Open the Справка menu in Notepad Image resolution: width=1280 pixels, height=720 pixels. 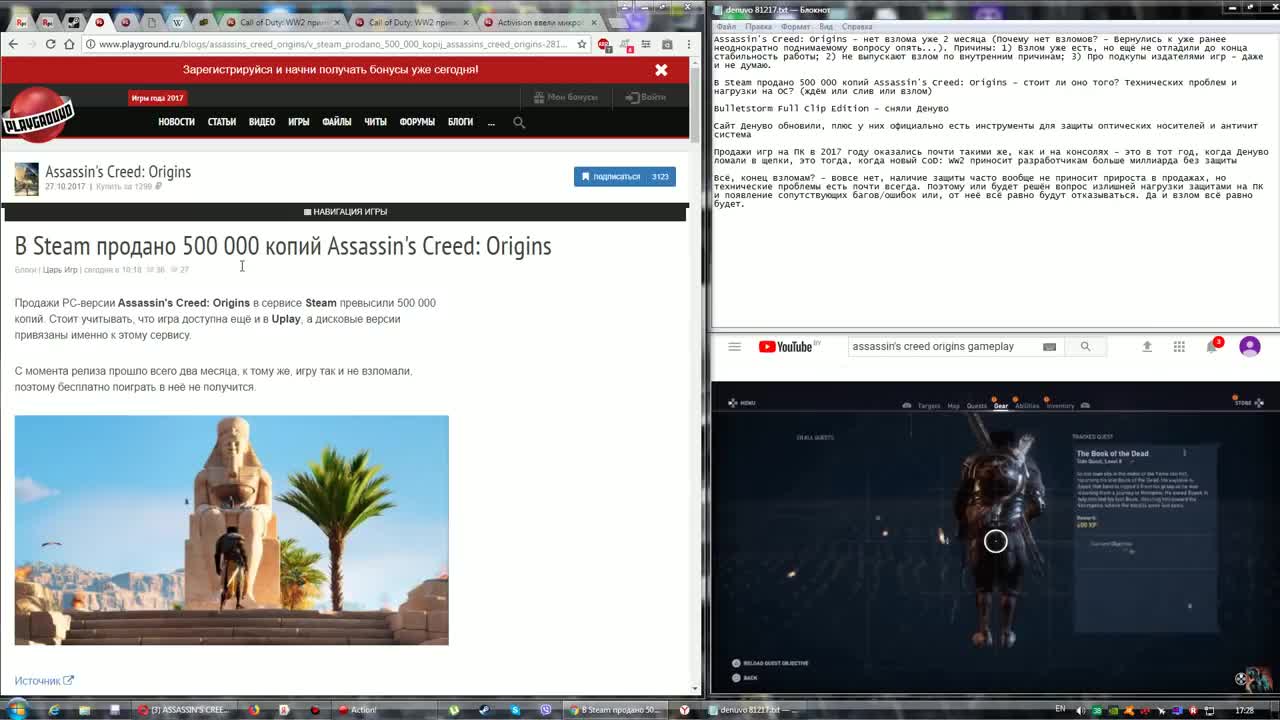(x=857, y=26)
